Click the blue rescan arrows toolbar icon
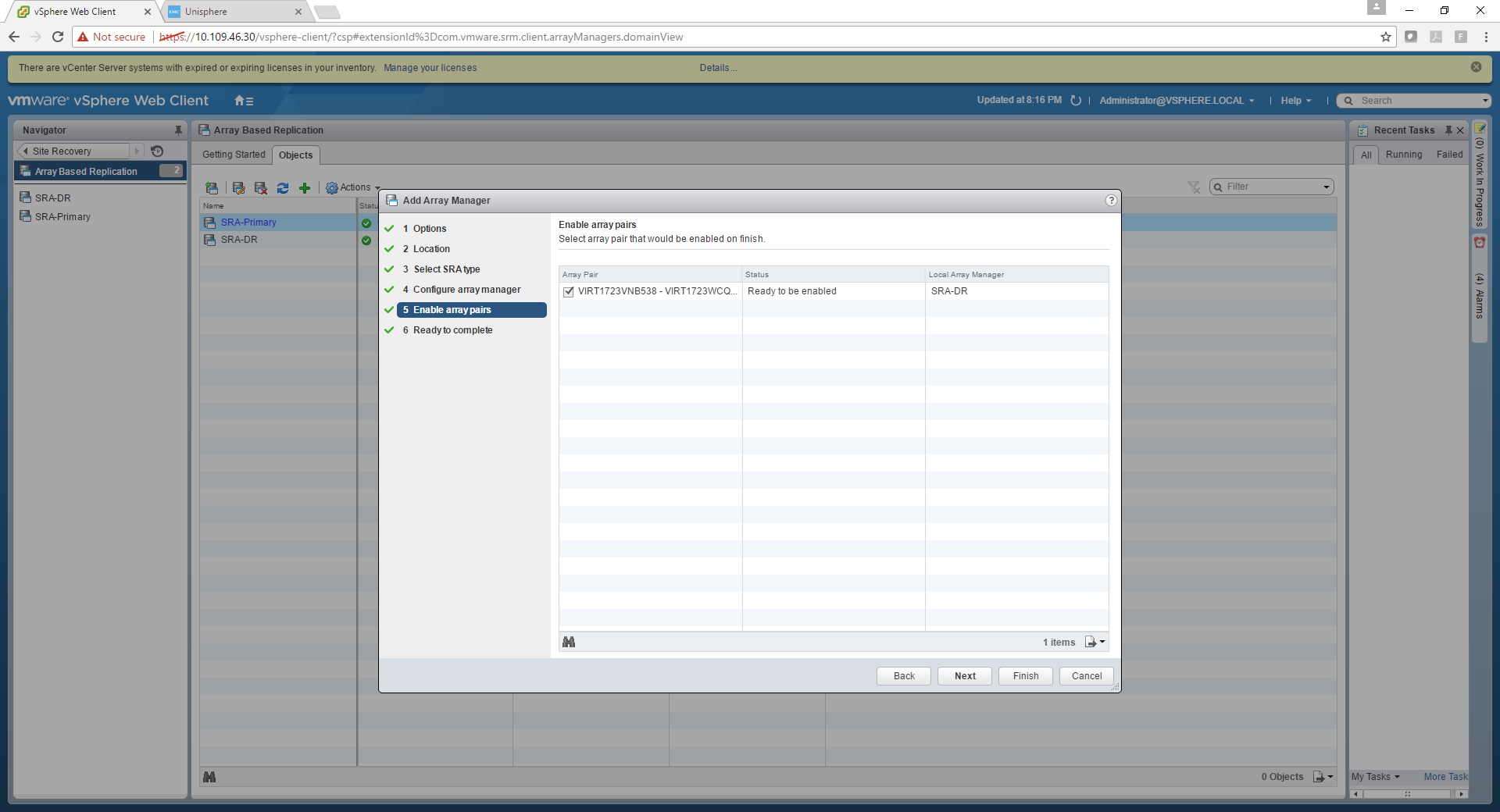 pos(283,188)
